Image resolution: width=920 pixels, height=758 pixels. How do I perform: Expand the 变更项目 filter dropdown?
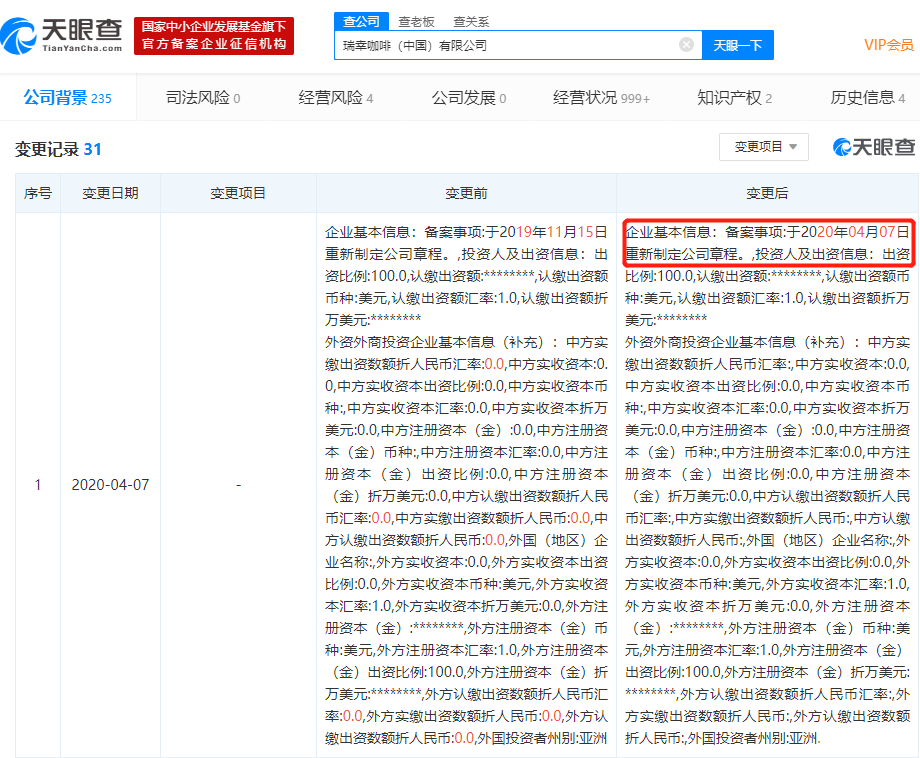[764, 147]
